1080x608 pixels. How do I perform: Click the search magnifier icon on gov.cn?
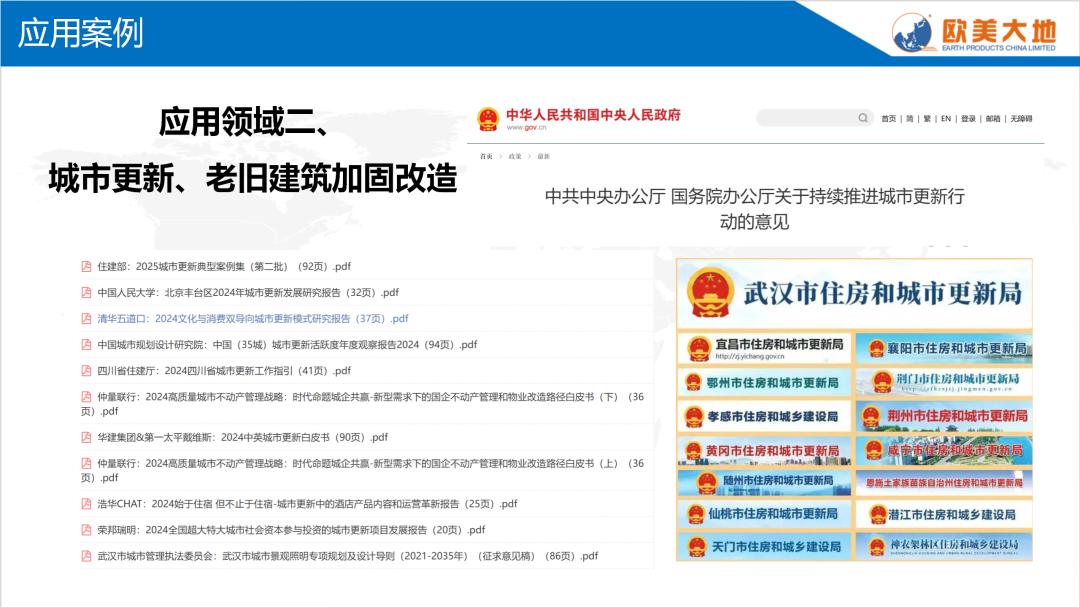[x=863, y=118]
